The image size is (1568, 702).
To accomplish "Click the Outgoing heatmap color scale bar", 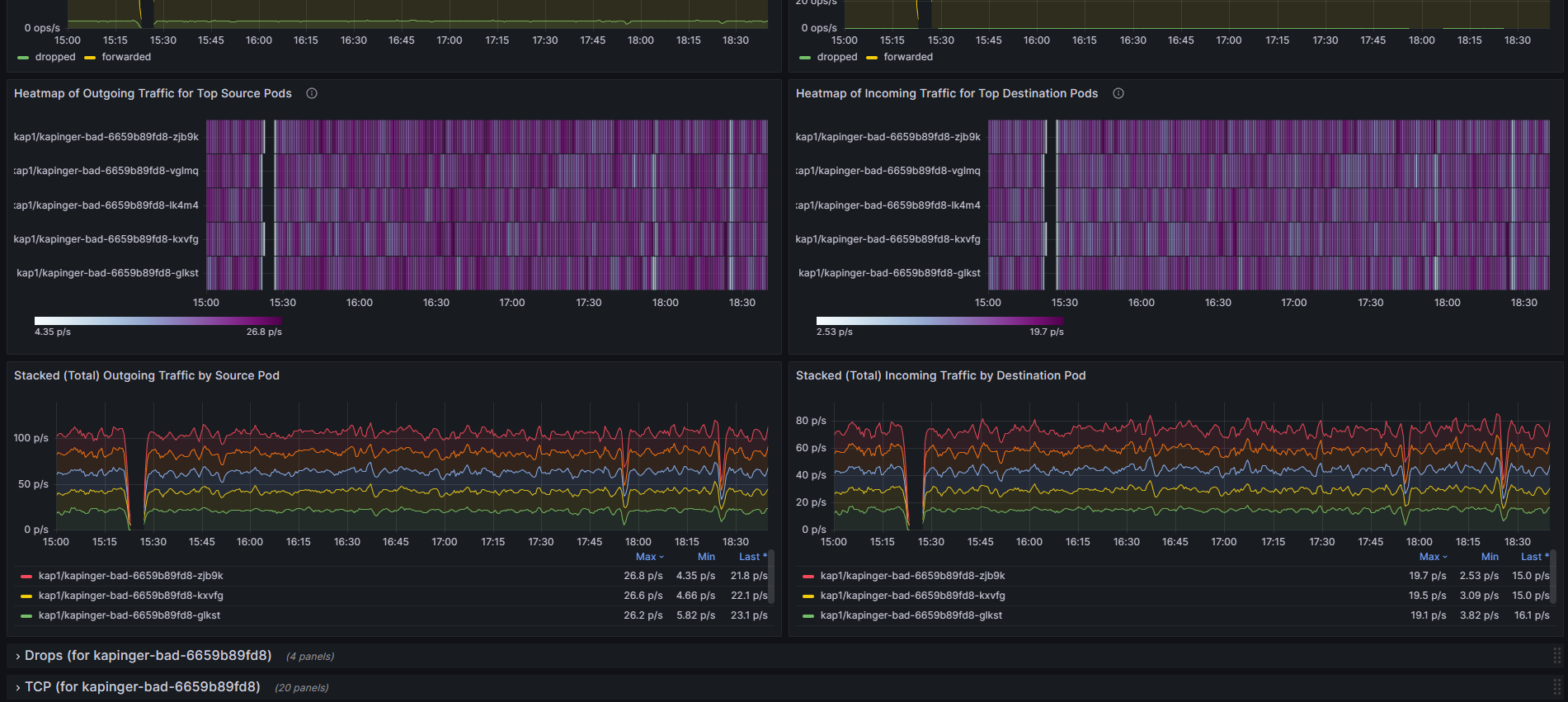I will [158, 320].
